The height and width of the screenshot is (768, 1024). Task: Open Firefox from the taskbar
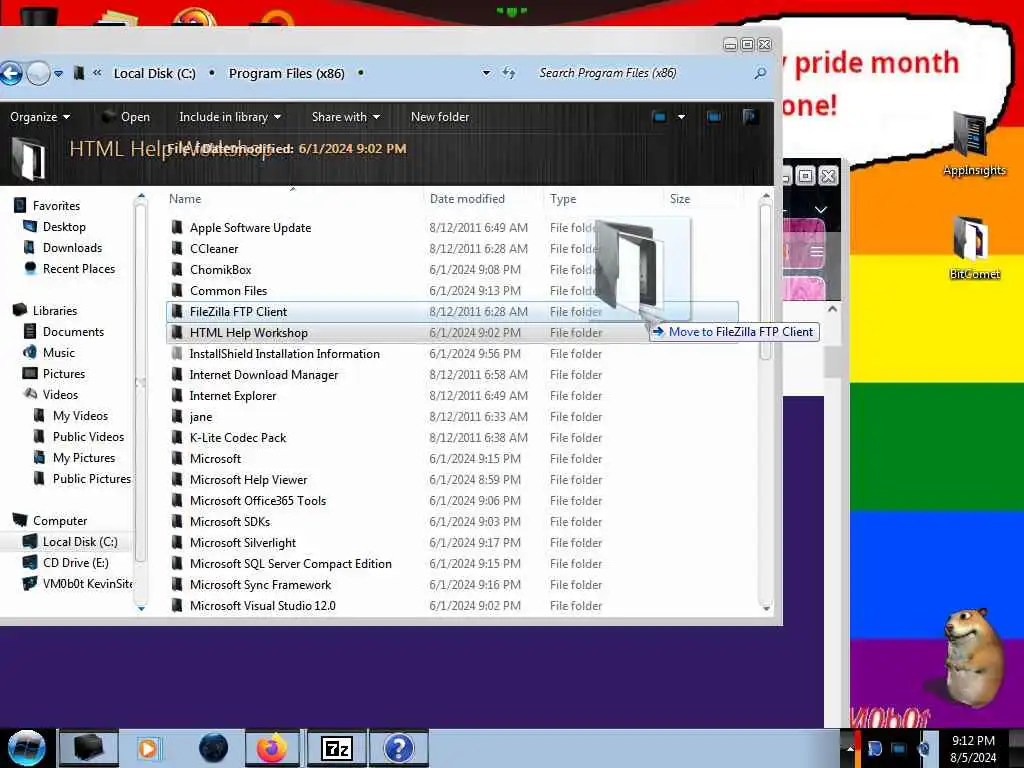coord(272,748)
